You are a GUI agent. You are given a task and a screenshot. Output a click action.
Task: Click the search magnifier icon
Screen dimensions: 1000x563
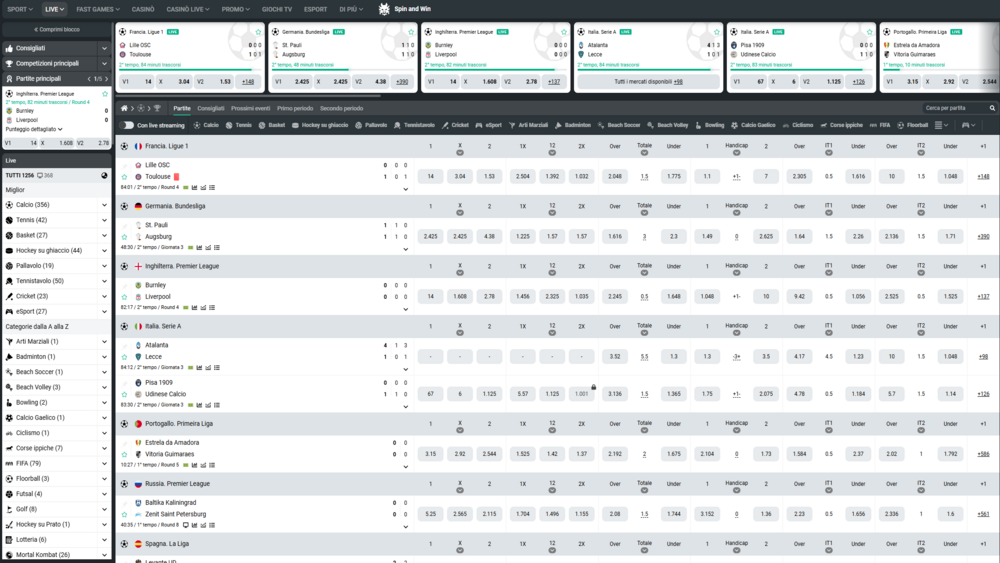[x=992, y=108]
